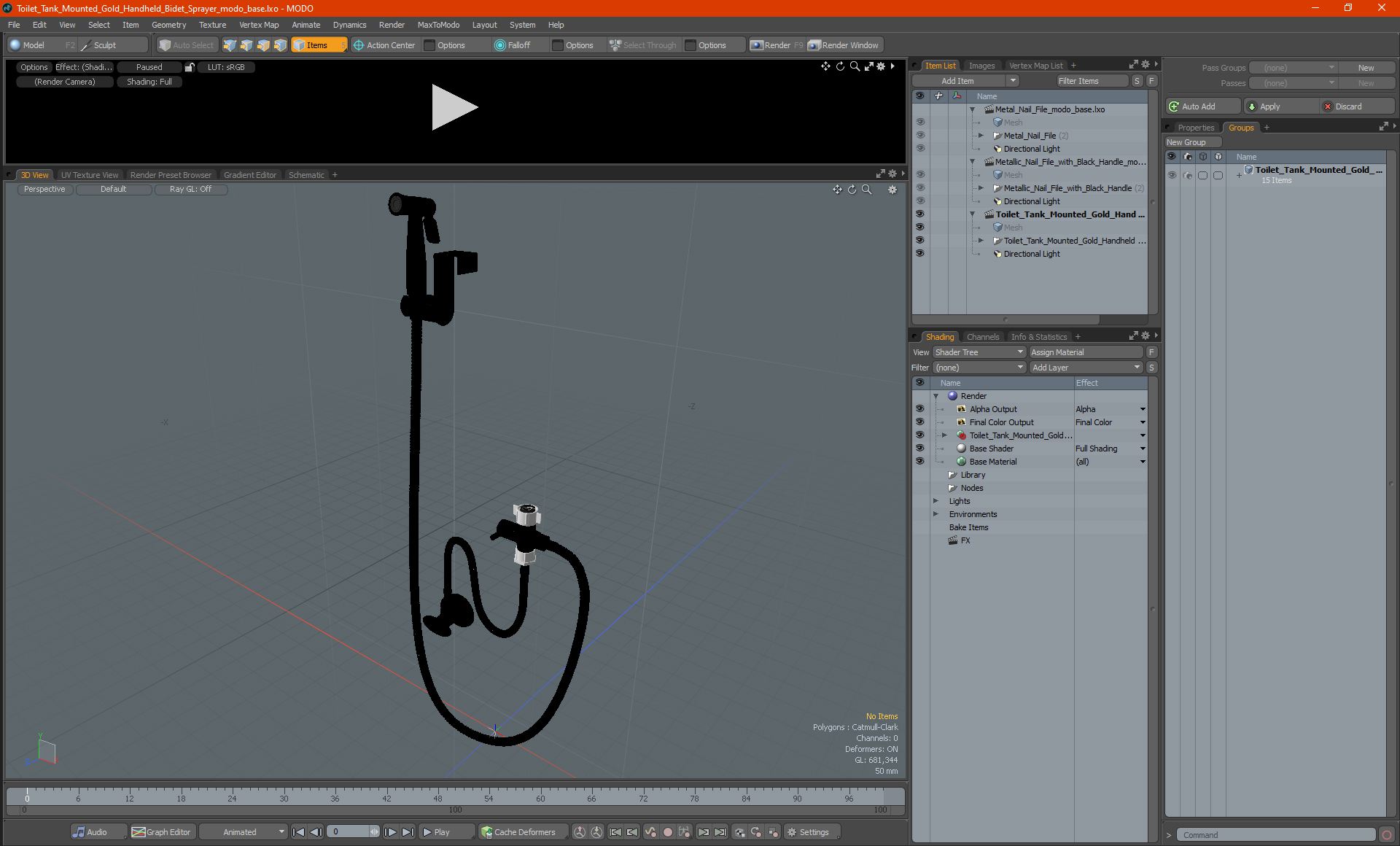
Task: Open the Texture menu
Action: pos(212,25)
